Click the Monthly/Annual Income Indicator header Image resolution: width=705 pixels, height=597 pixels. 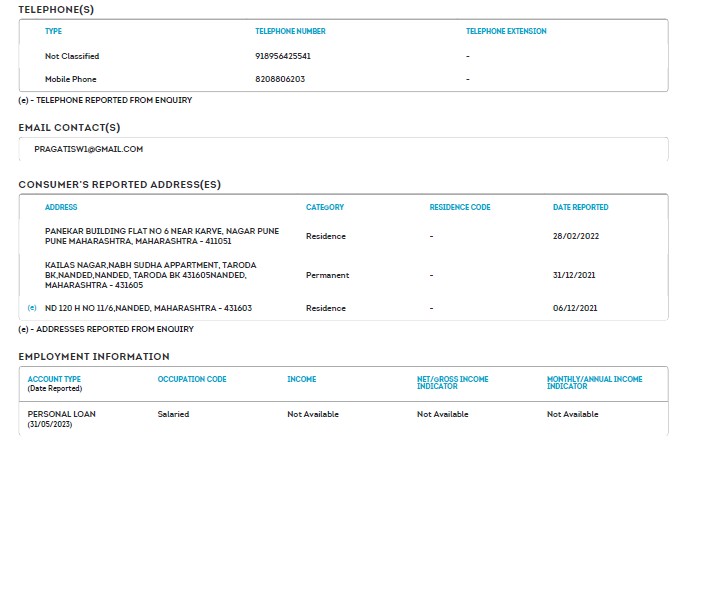594,383
